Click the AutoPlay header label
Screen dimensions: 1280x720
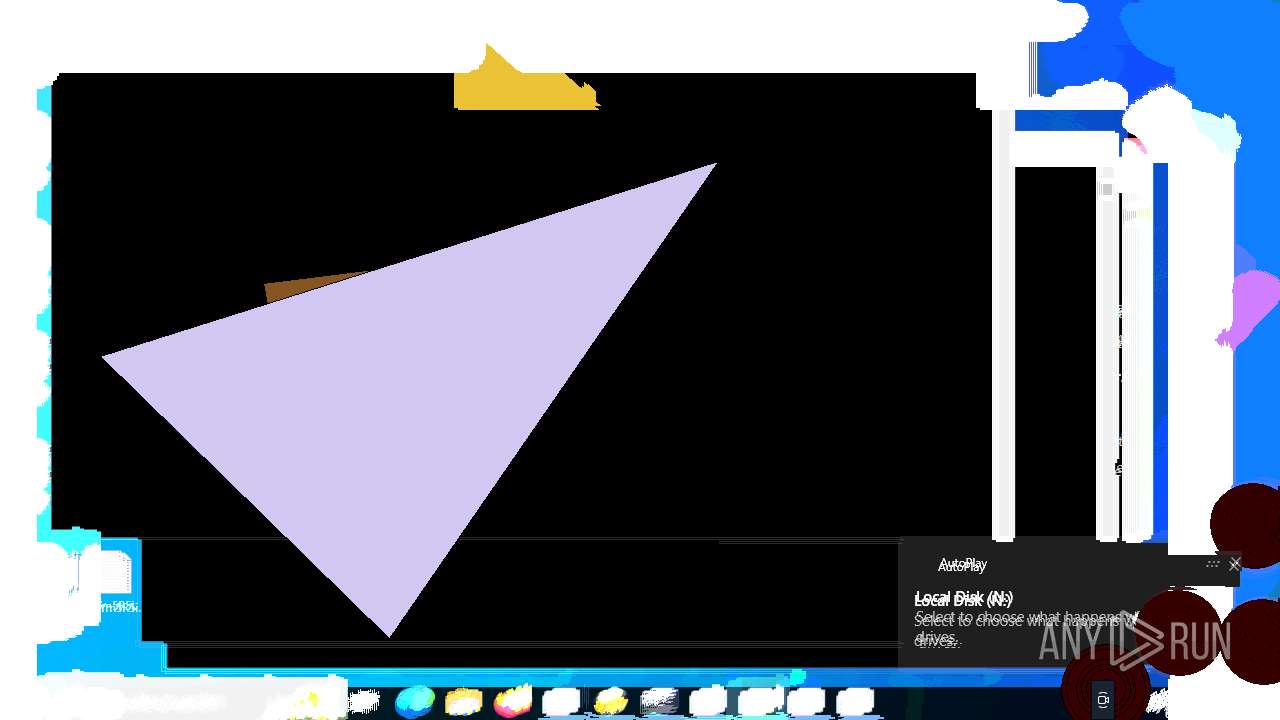(962, 565)
